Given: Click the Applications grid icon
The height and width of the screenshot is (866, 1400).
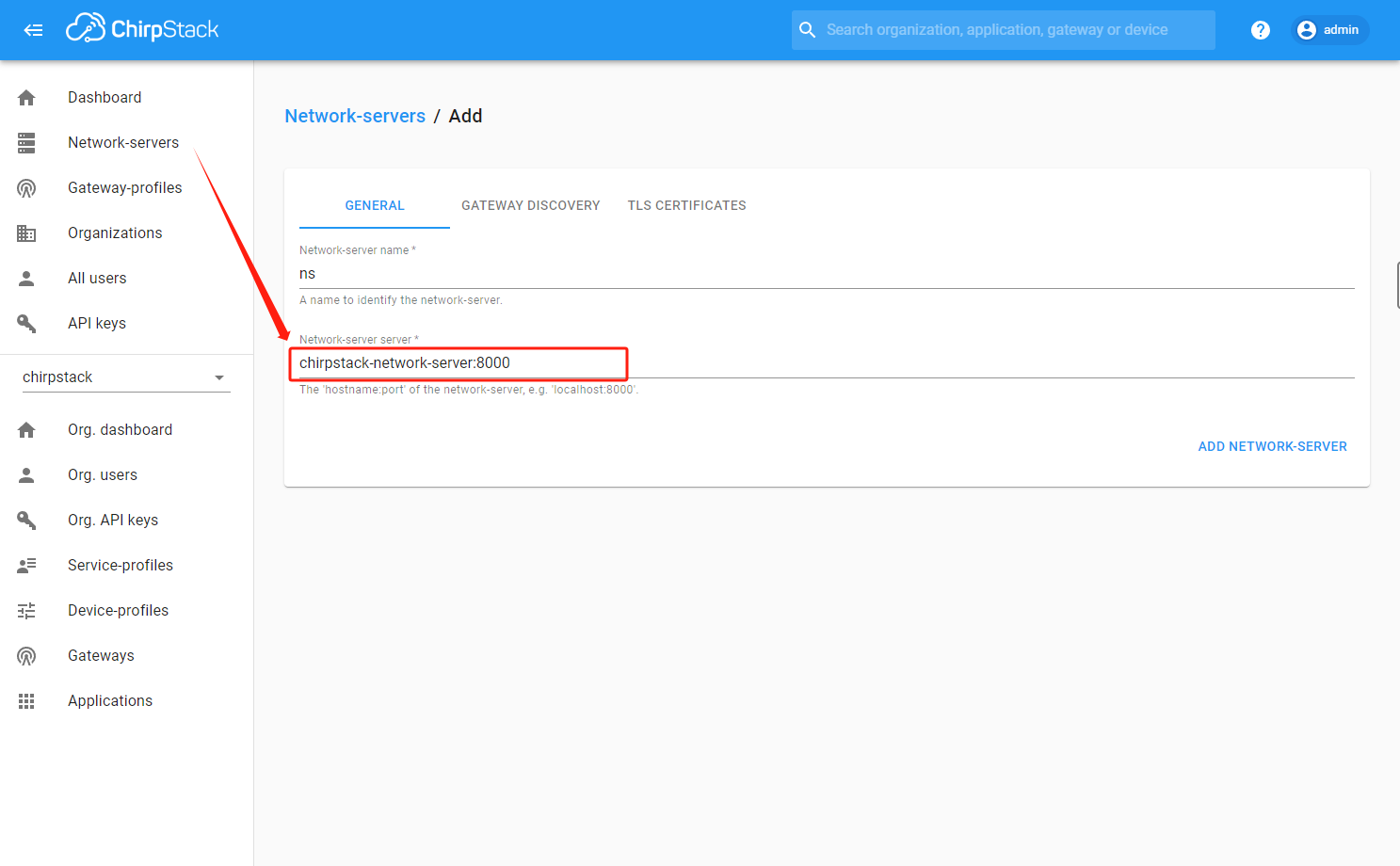Looking at the screenshot, I should [26, 701].
